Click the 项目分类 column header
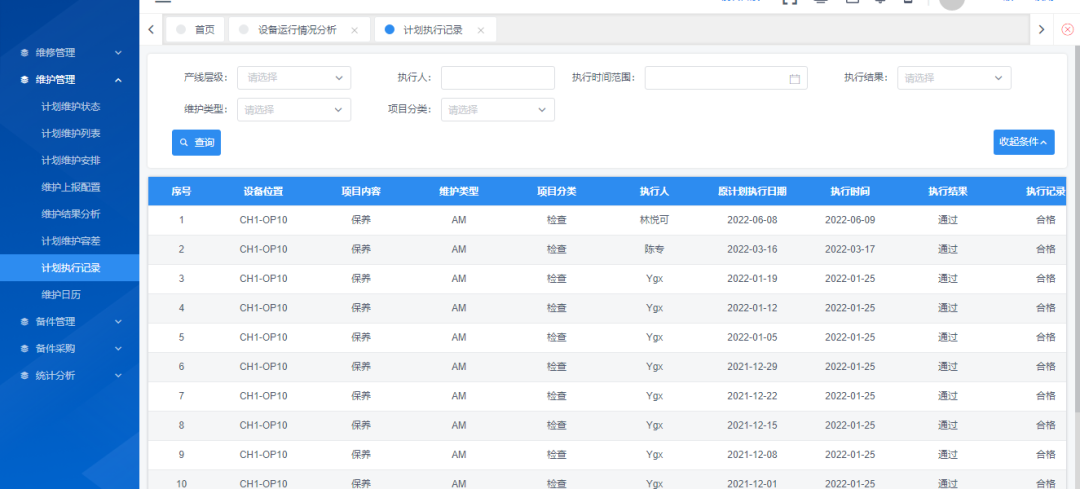 pyautogui.click(x=557, y=191)
